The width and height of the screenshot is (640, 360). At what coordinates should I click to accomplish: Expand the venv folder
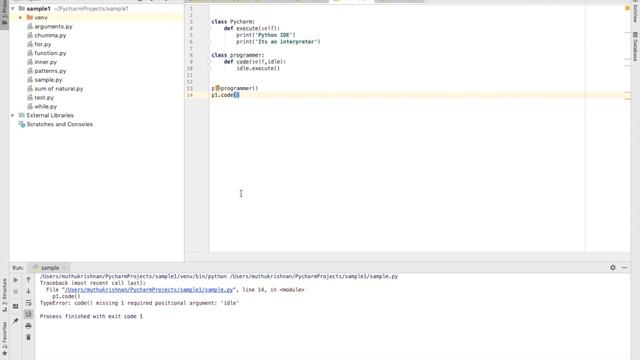[21, 18]
